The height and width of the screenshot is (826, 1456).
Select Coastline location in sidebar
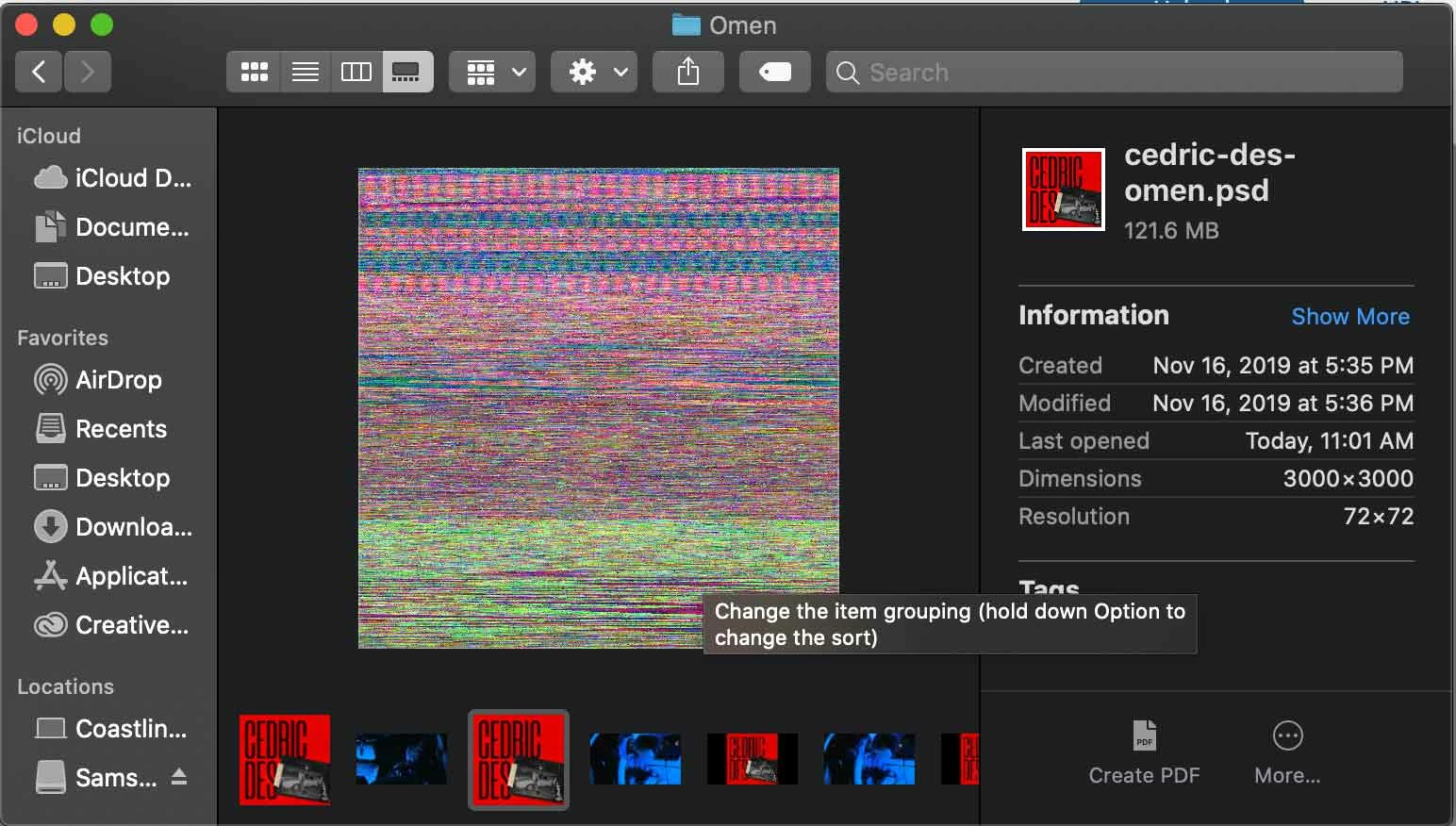[112, 728]
